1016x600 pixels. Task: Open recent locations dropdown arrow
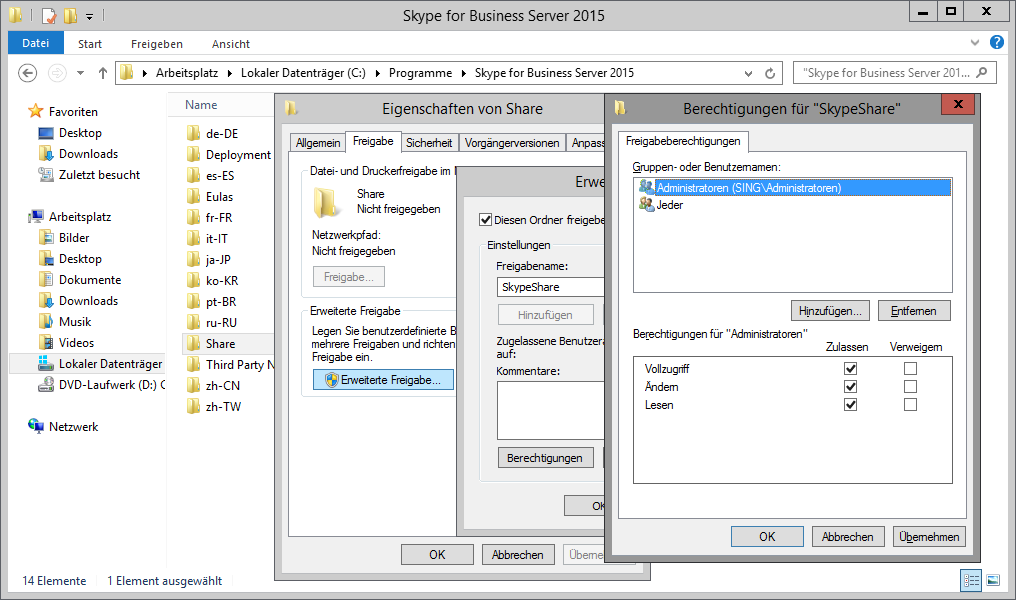(x=80, y=73)
